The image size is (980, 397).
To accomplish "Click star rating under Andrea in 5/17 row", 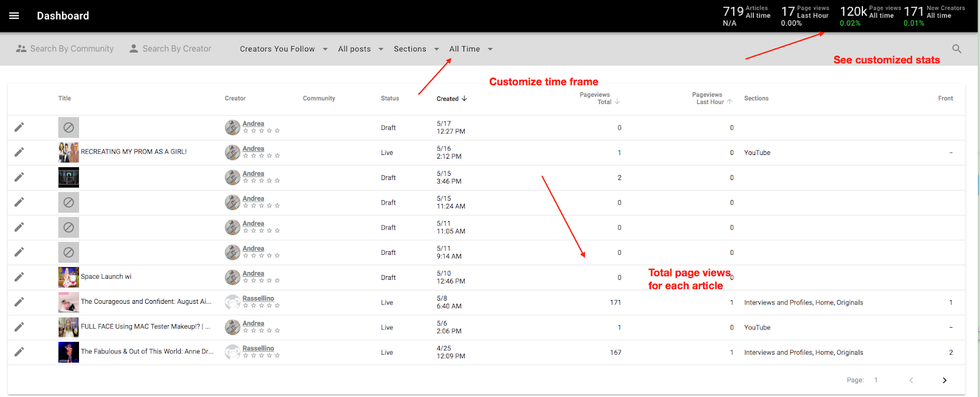I will (x=261, y=131).
